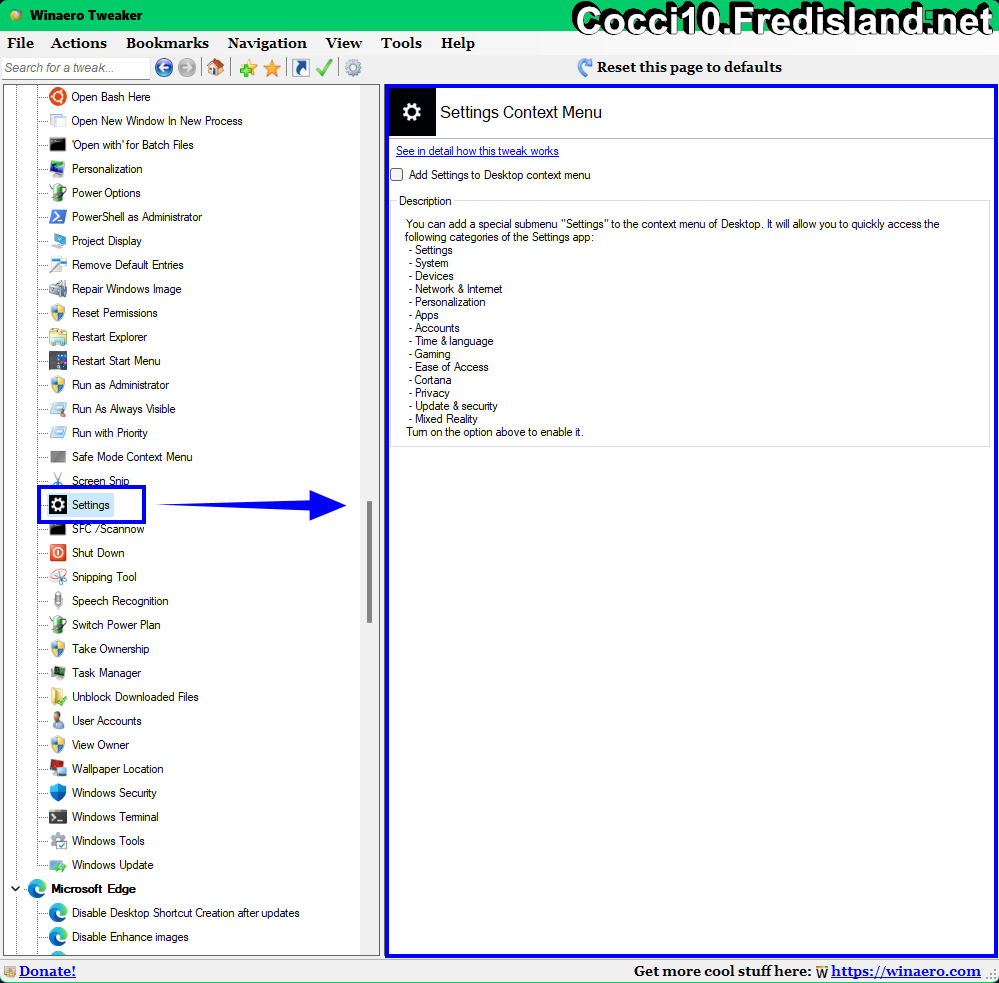Select 'Open with' for Batch Files item
Viewport: 999px width, 983px height.
click(133, 145)
